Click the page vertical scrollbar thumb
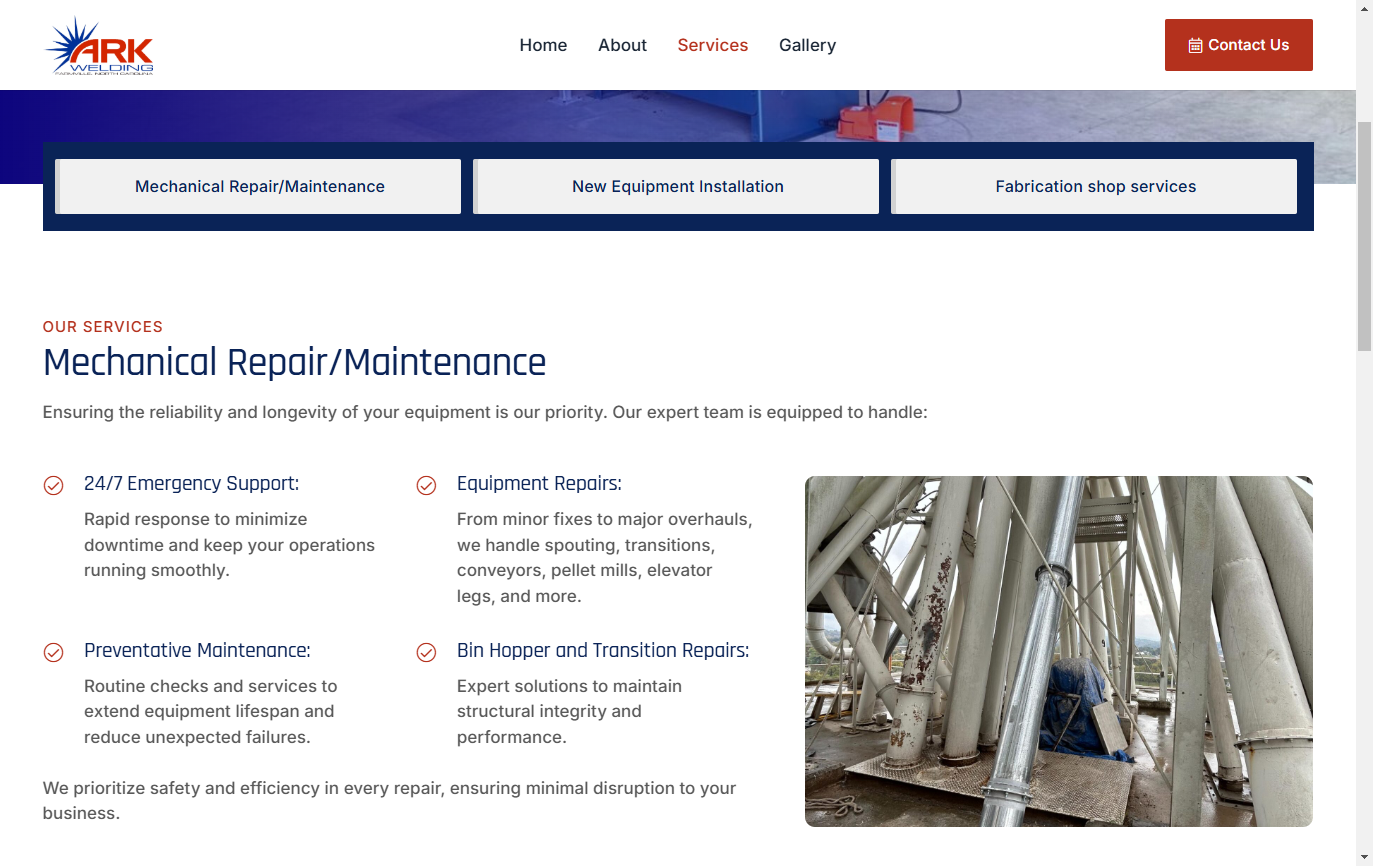 coord(1364,235)
